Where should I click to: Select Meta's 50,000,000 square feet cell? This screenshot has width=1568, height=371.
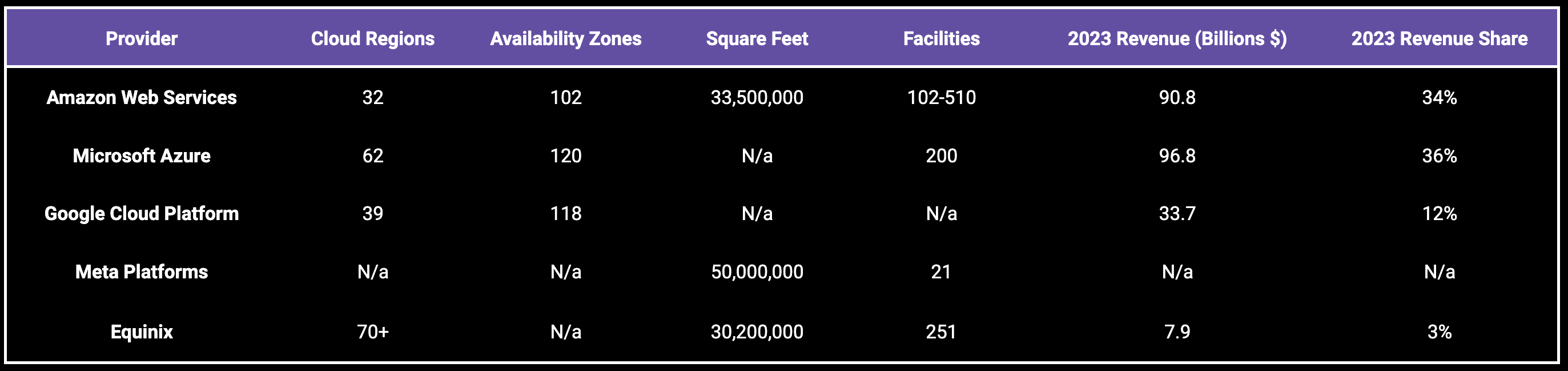757,272
